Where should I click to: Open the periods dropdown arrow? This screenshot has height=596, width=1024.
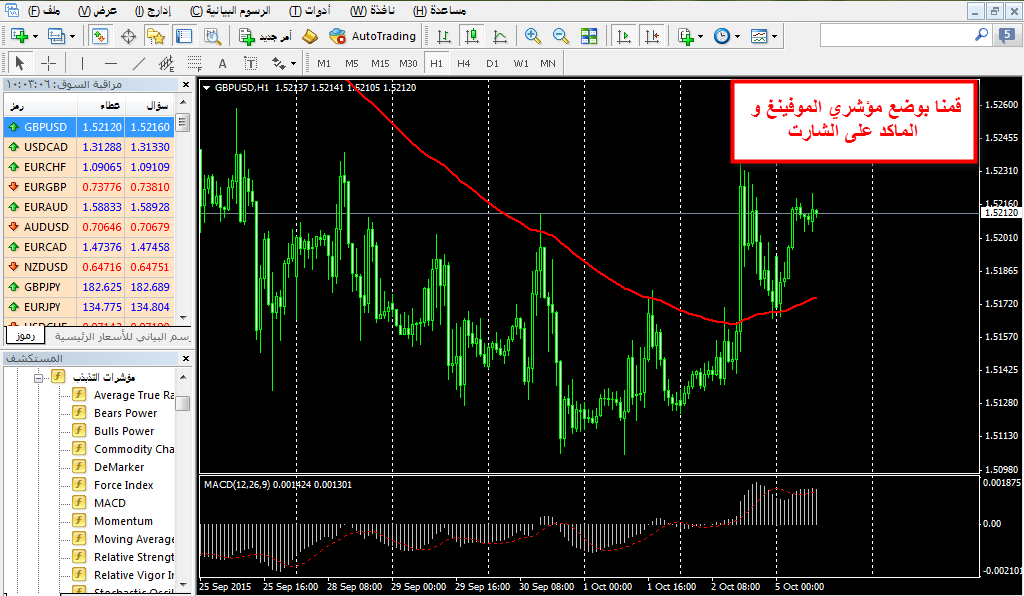(x=737, y=37)
